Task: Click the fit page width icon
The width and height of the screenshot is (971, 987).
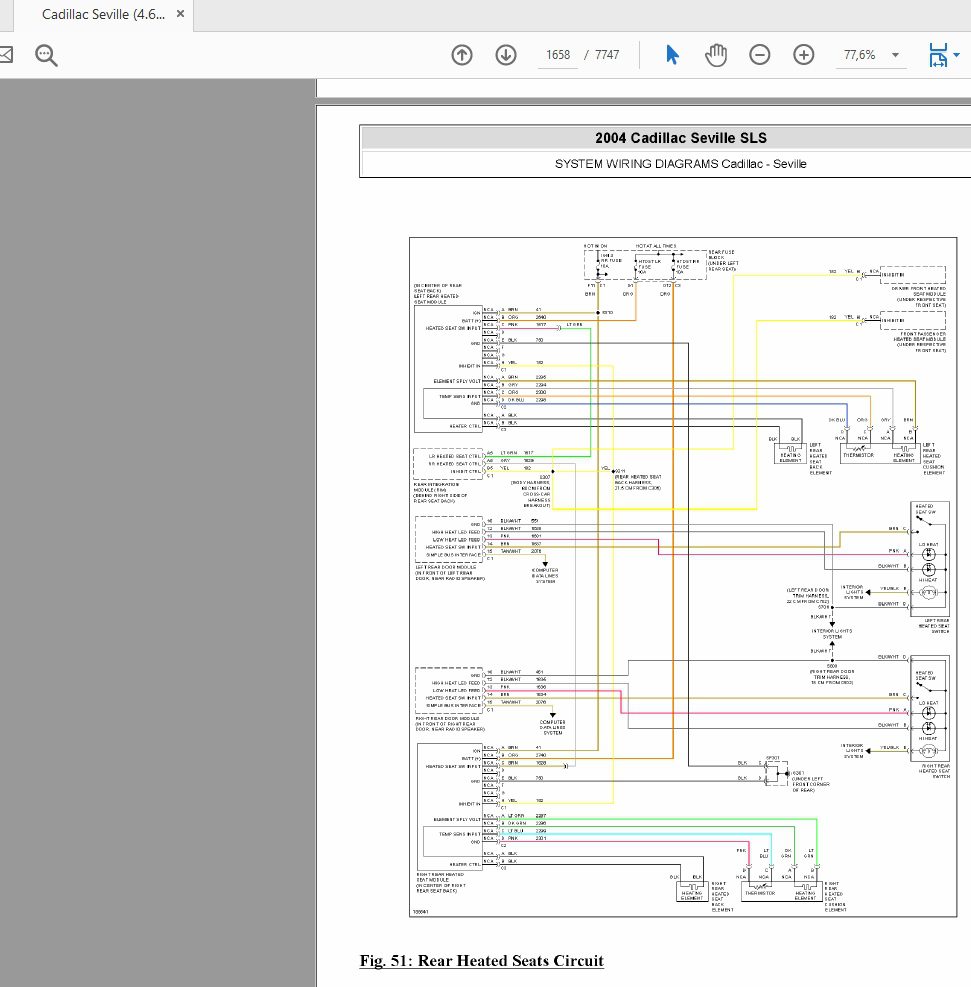Action: pyautogui.click(x=937, y=55)
